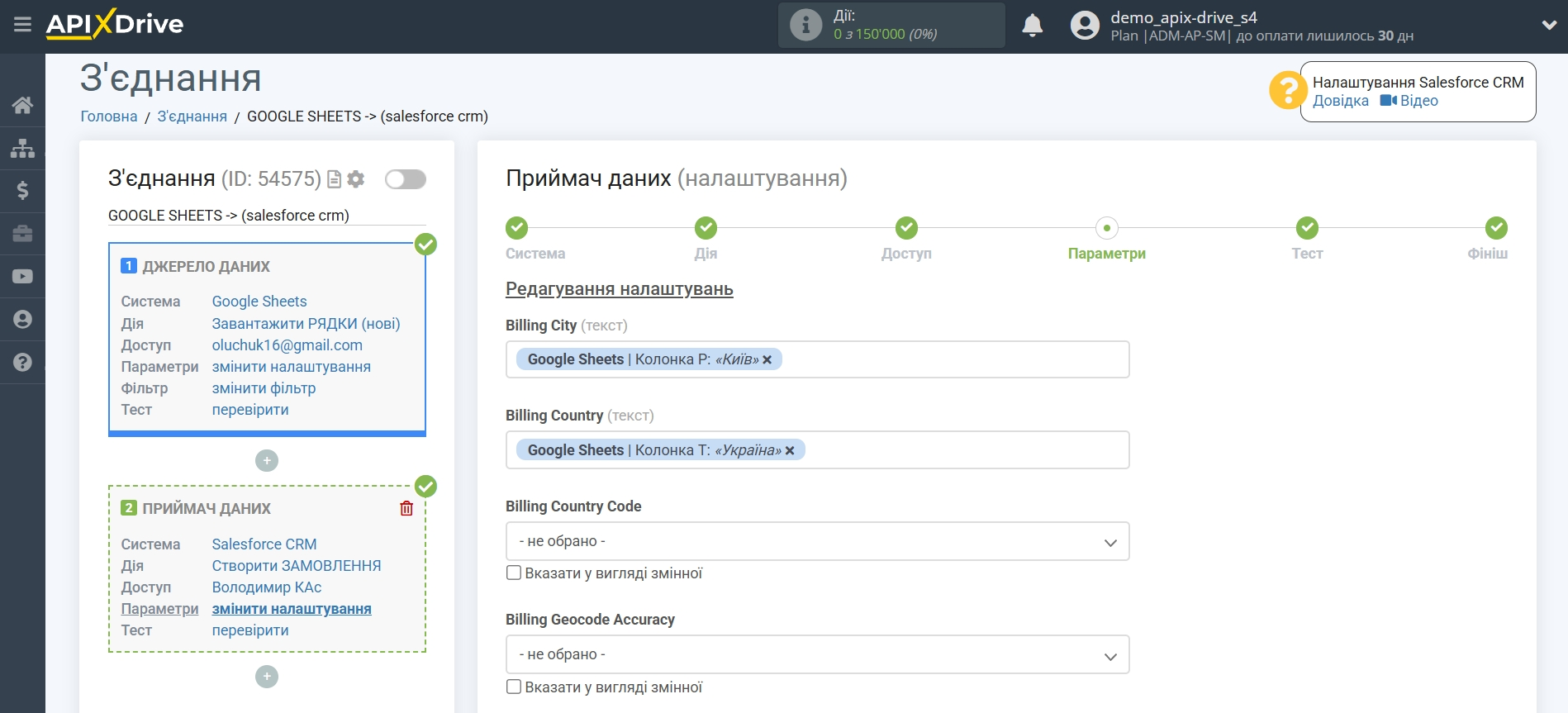The height and width of the screenshot is (713, 1568).
Task: Open the actions info icon
Action: tap(805, 25)
